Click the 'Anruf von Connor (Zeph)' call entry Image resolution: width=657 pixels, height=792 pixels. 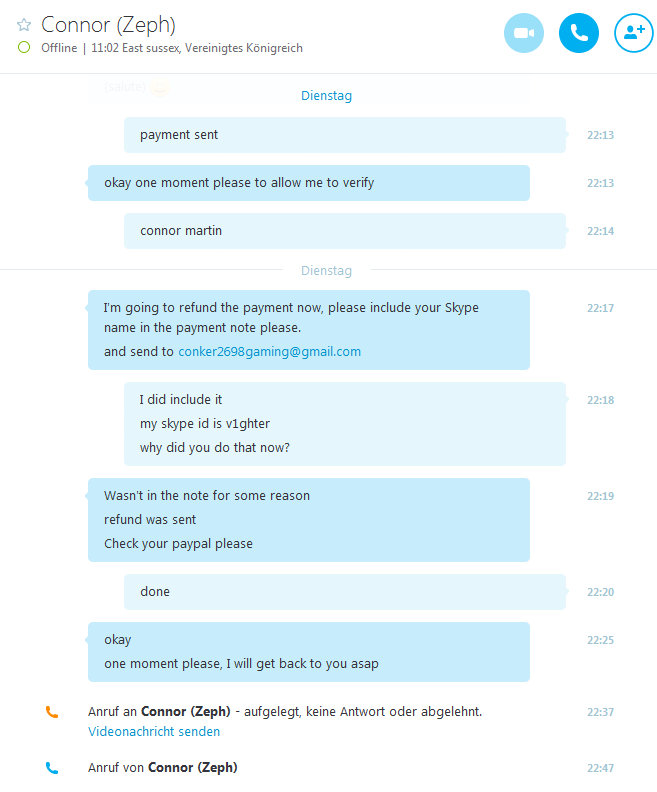163,768
